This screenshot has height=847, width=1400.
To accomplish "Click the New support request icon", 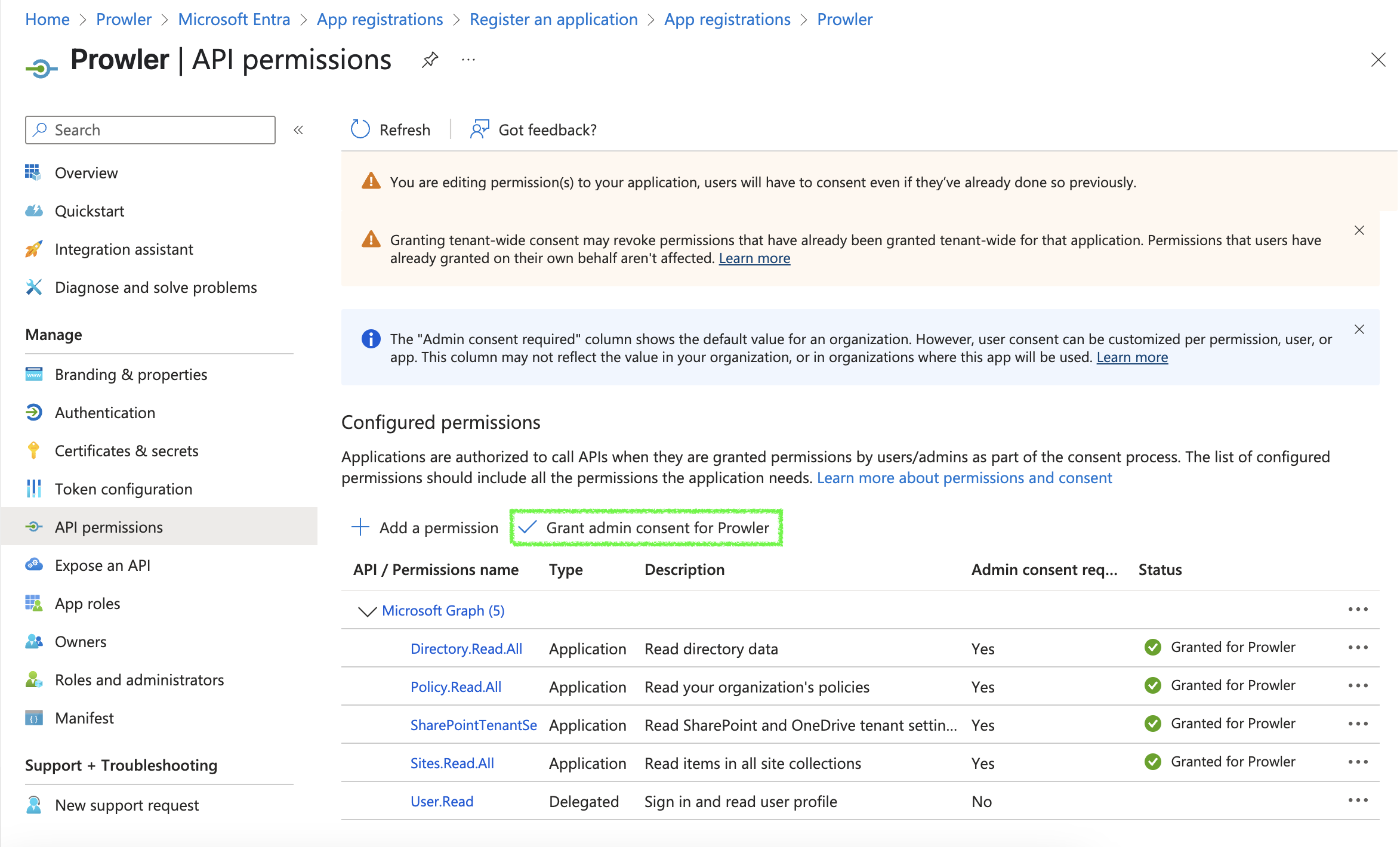I will tap(33, 805).
